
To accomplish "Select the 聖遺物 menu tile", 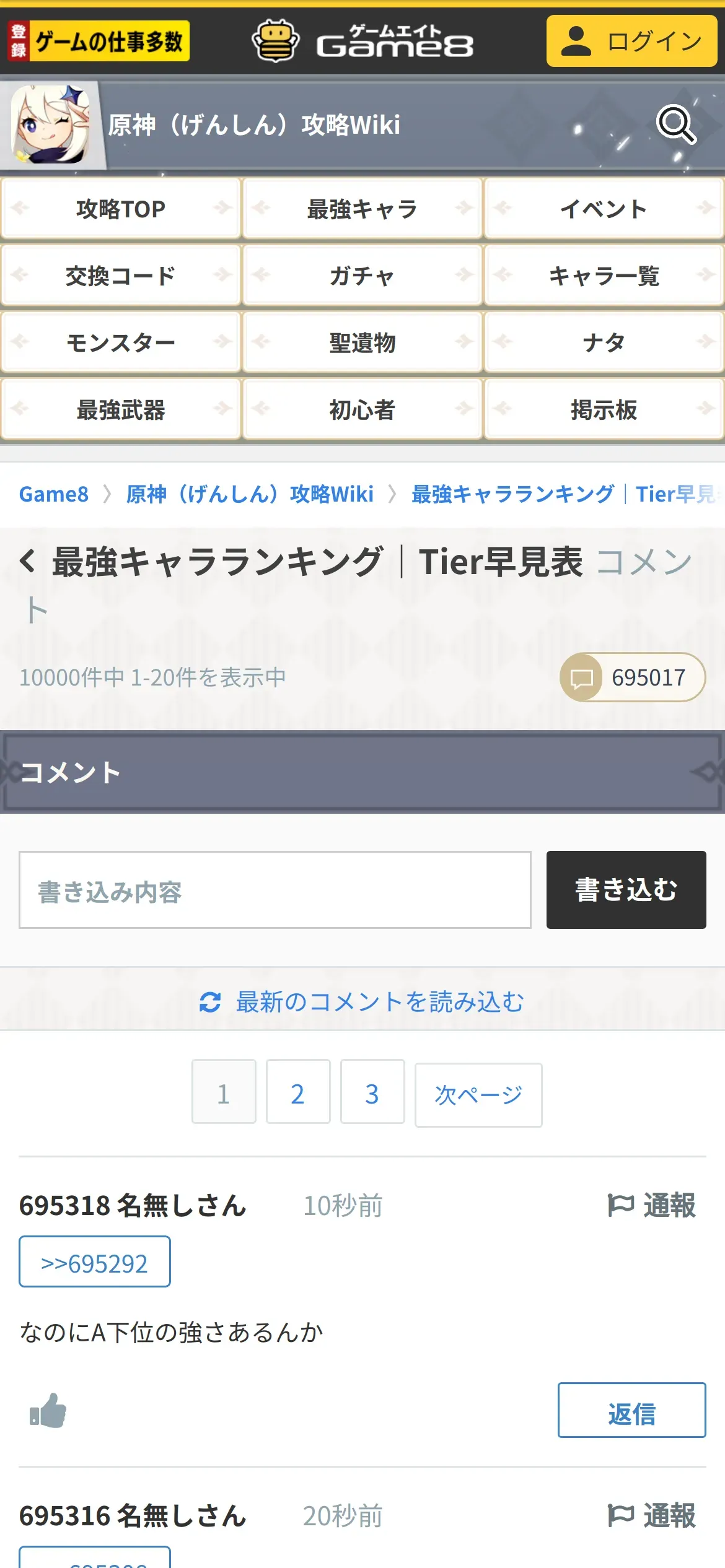I will click(362, 342).
